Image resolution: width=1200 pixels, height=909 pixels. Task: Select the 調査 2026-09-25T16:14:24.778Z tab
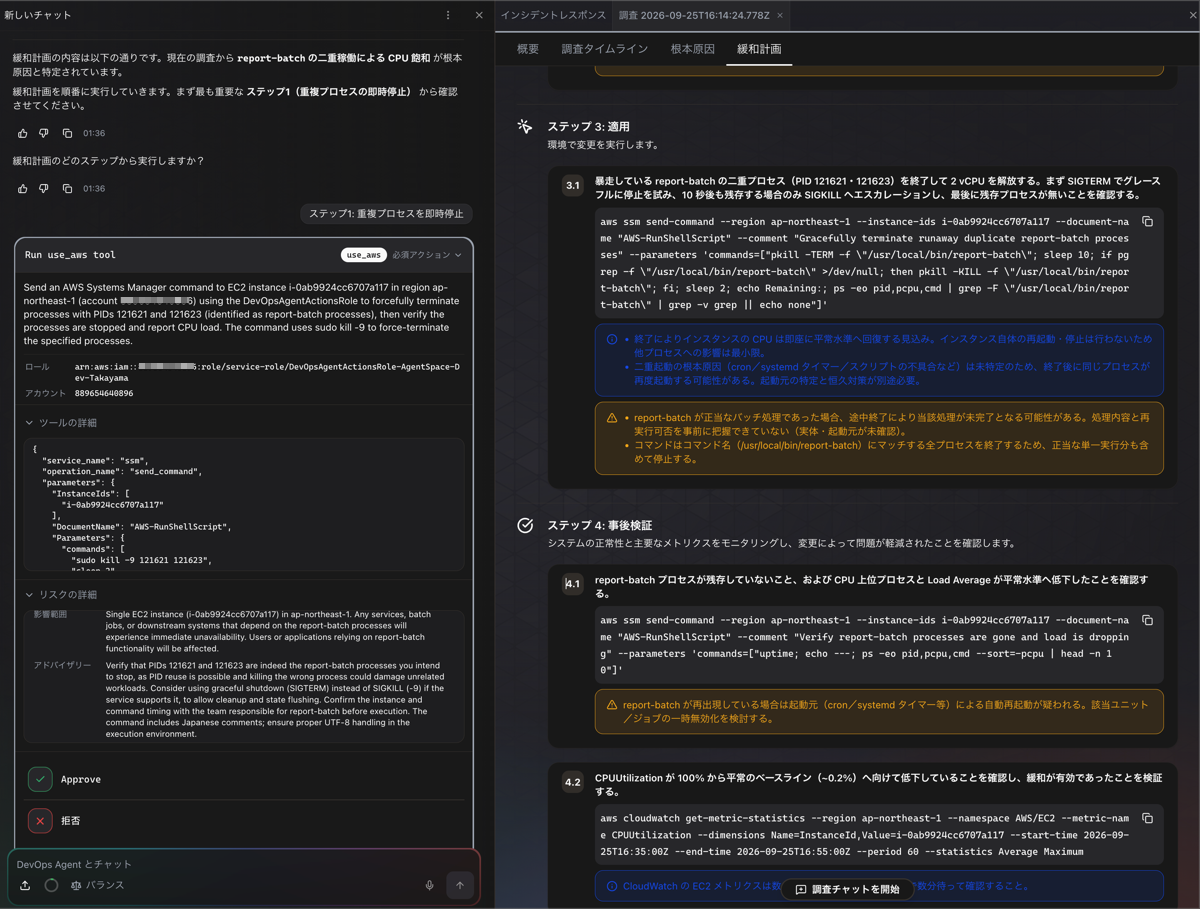tap(694, 15)
